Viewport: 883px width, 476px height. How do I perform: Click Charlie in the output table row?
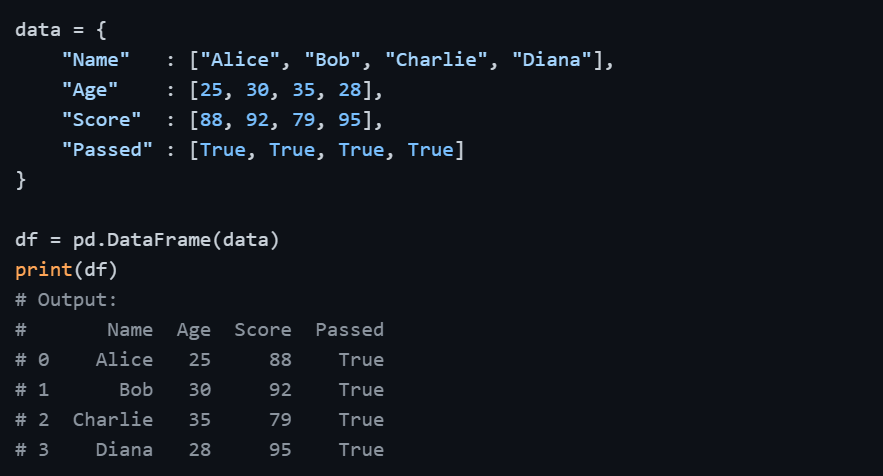[113, 420]
